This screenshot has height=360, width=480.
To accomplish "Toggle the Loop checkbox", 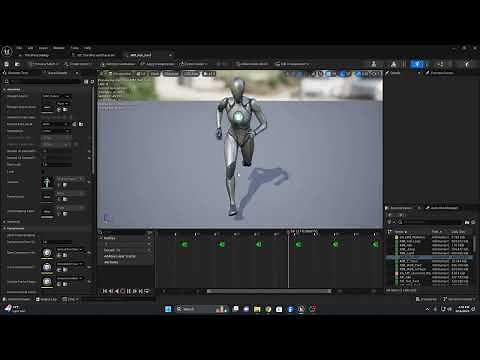I will pos(43,172).
